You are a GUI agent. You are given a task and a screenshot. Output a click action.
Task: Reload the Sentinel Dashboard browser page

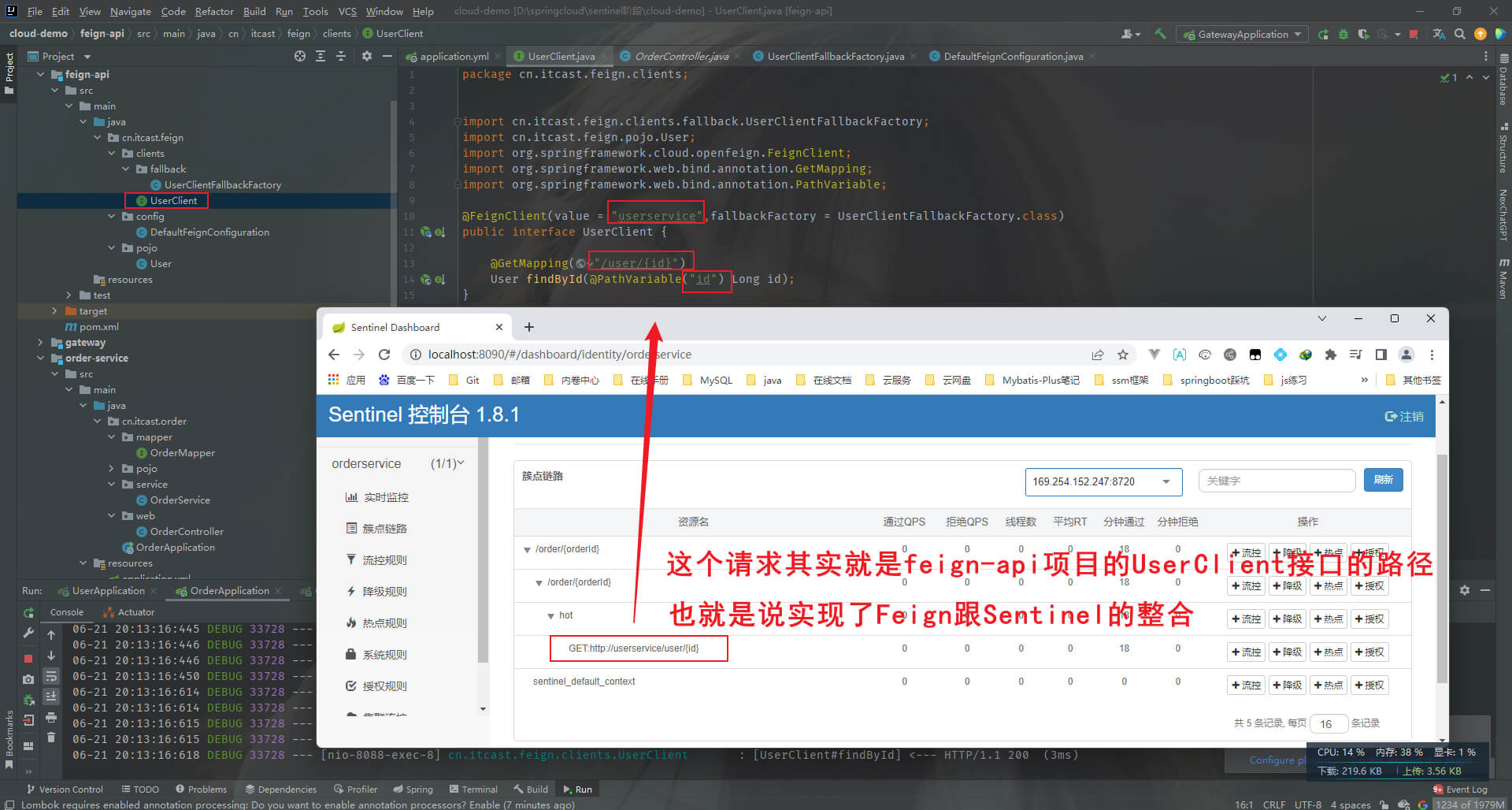(384, 355)
